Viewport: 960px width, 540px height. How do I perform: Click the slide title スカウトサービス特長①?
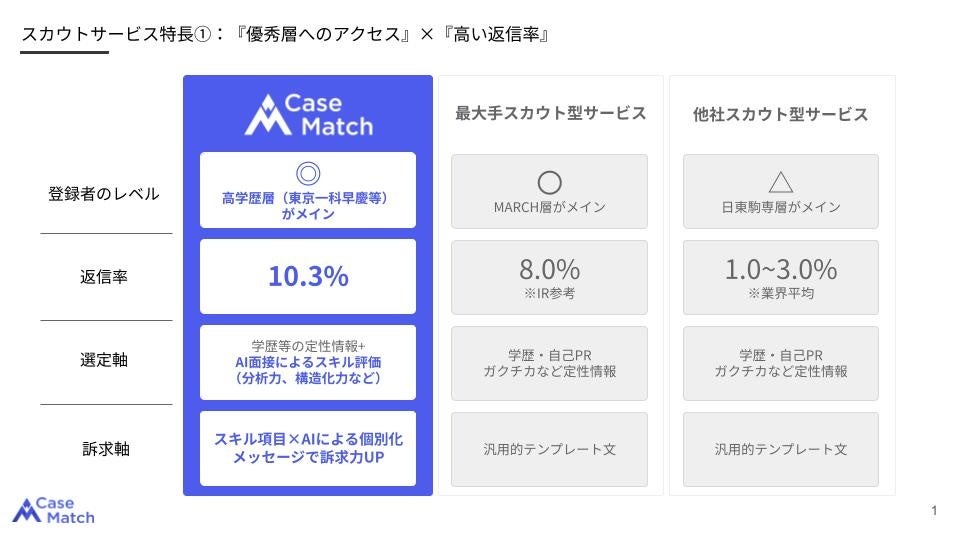pyautogui.click(x=117, y=34)
